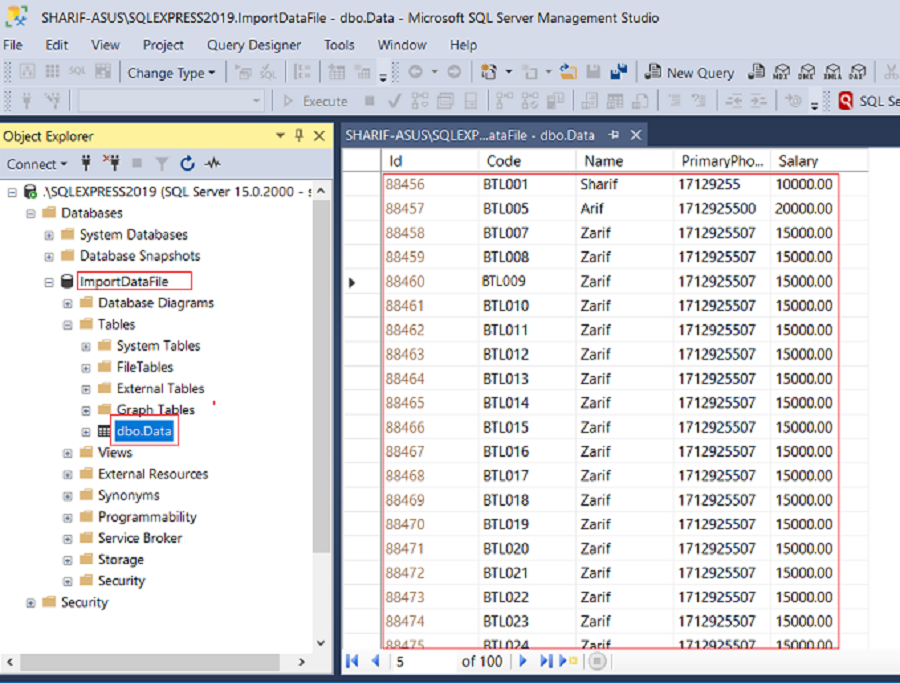
Task: Show the Criteria pane grid icon
Action: tap(52, 72)
